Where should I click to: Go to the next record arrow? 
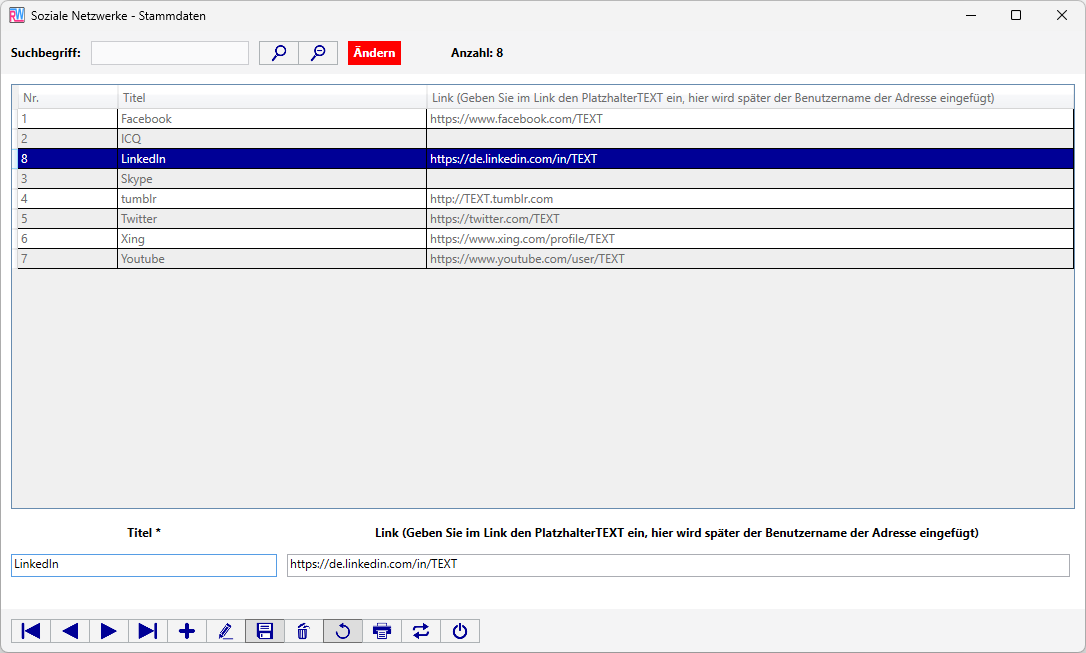point(109,631)
